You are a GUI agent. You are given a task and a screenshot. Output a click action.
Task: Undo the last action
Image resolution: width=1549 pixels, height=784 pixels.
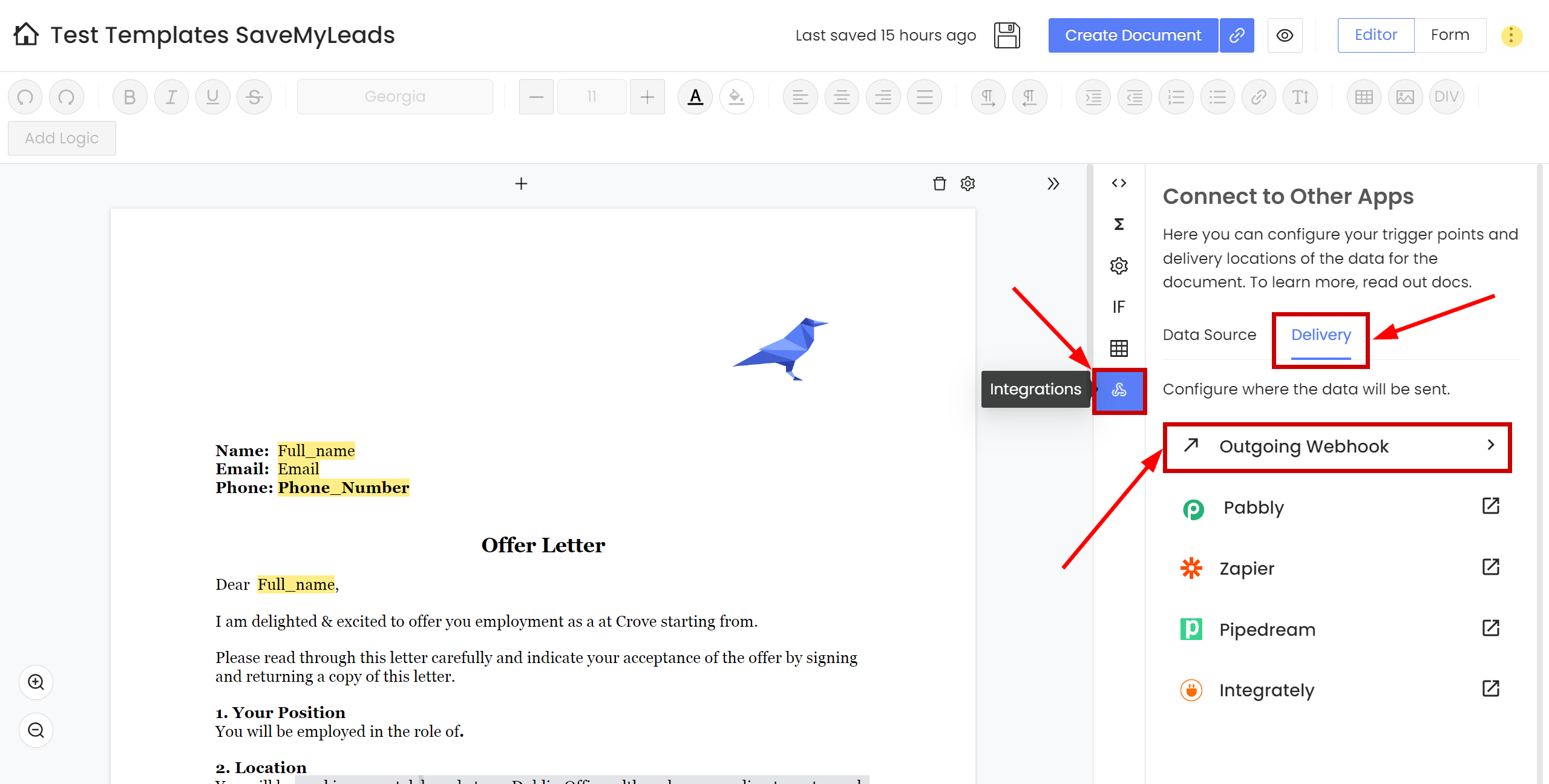click(25, 97)
